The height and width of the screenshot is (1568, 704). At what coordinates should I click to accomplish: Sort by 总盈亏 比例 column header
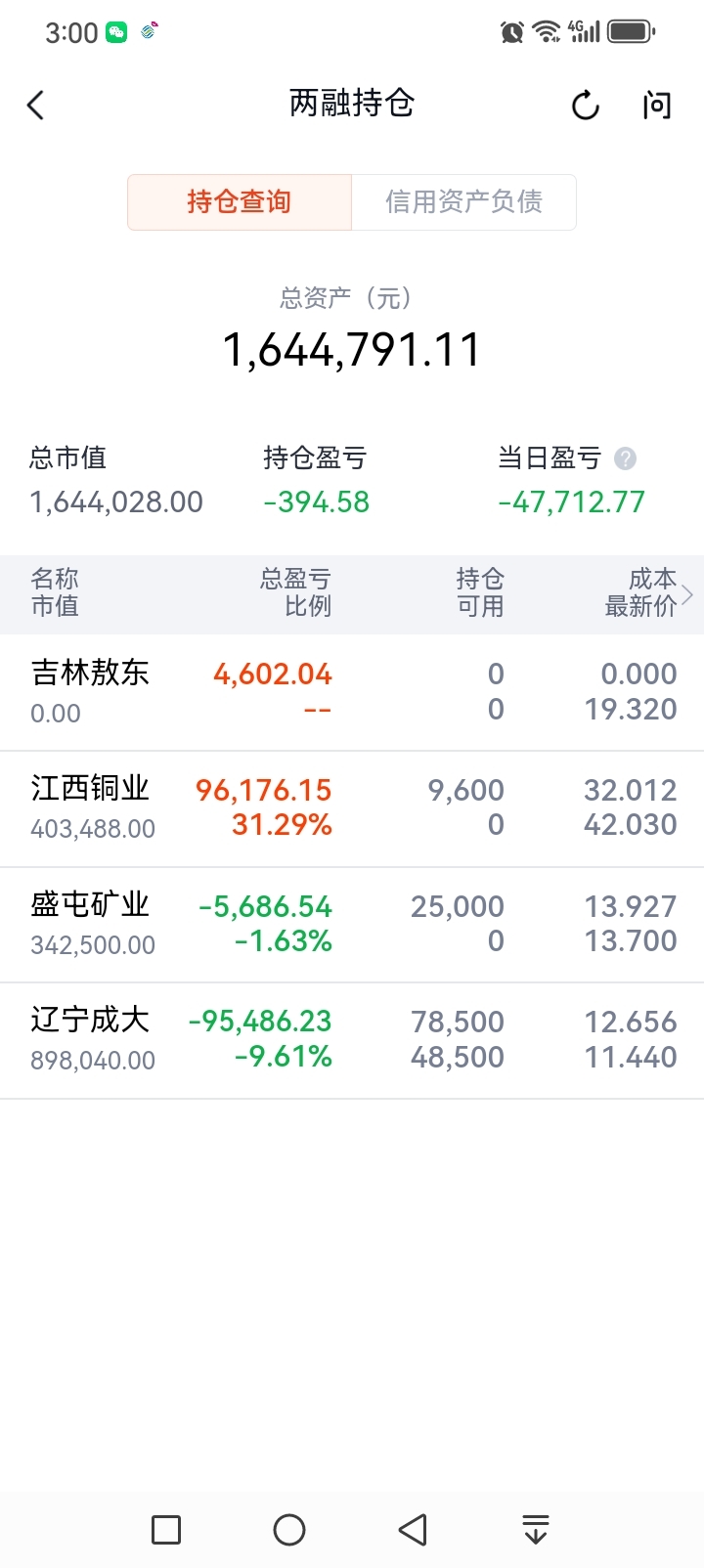[295, 592]
